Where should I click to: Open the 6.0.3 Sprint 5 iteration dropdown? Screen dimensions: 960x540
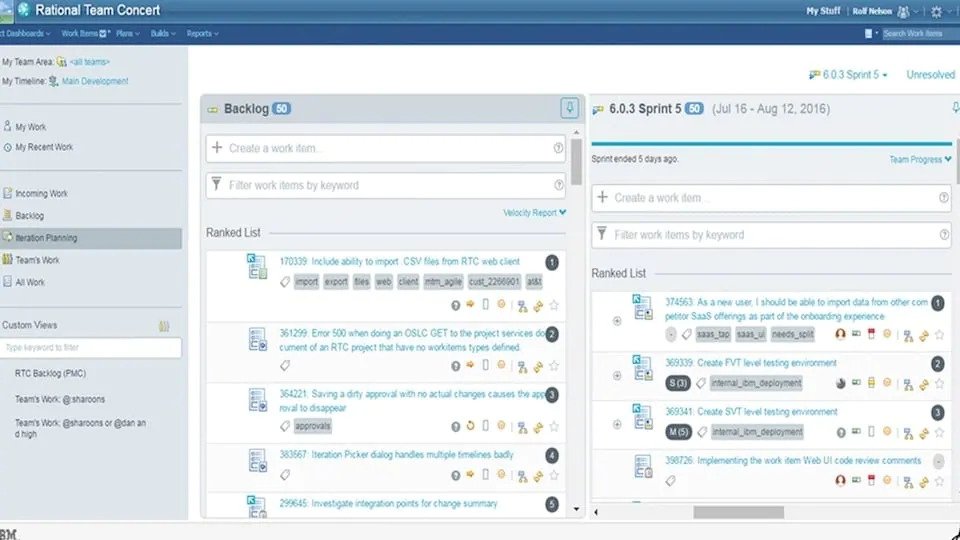(848, 75)
